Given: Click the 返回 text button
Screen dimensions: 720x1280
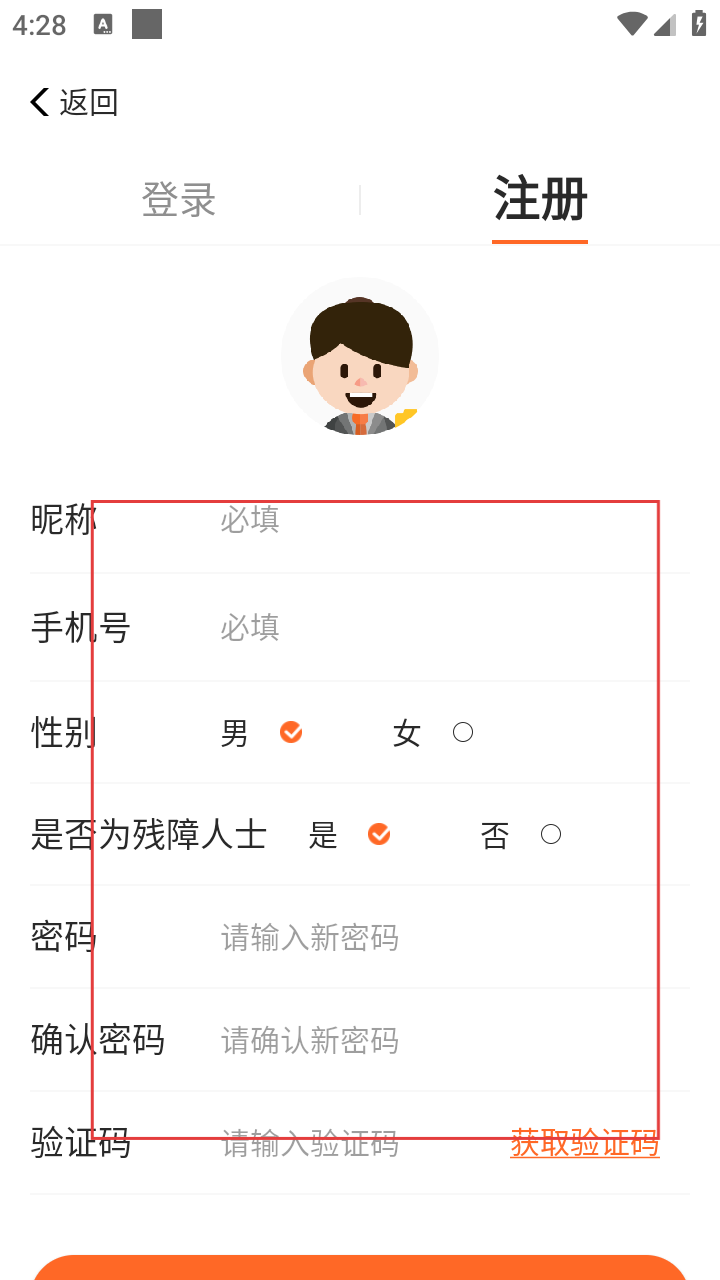Looking at the screenshot, I should (89, 102).
